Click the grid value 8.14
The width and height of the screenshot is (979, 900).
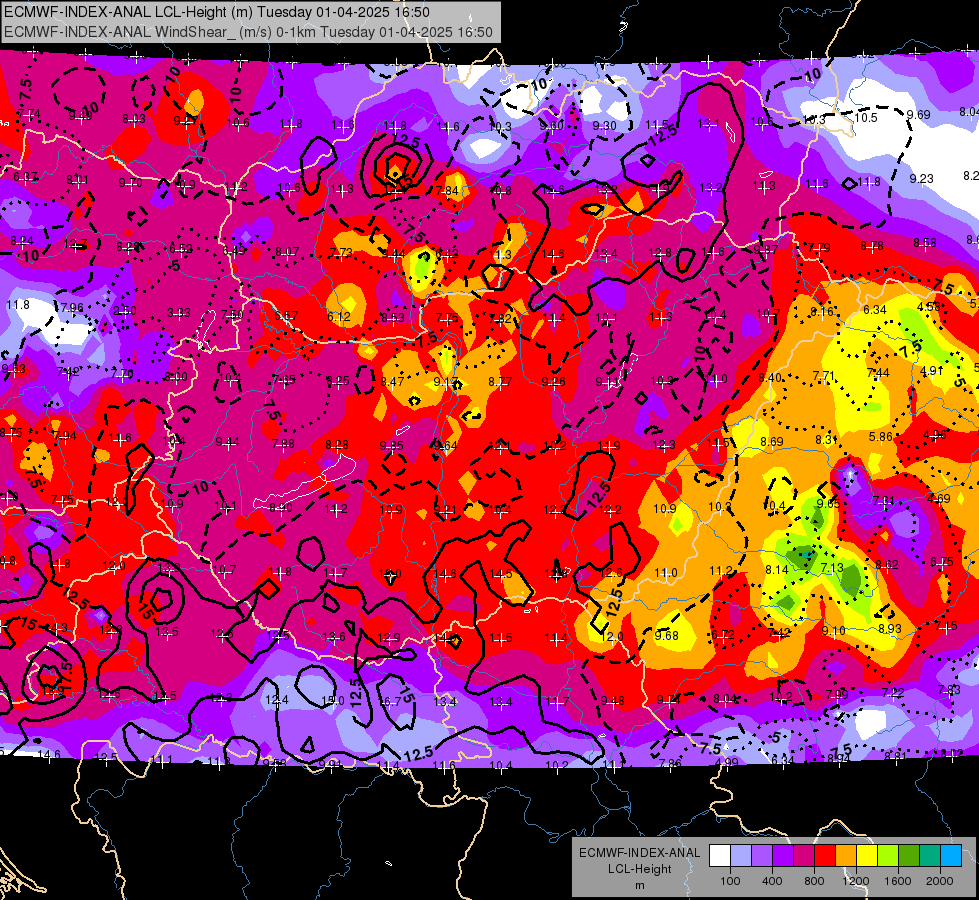[x=777, y=570]
